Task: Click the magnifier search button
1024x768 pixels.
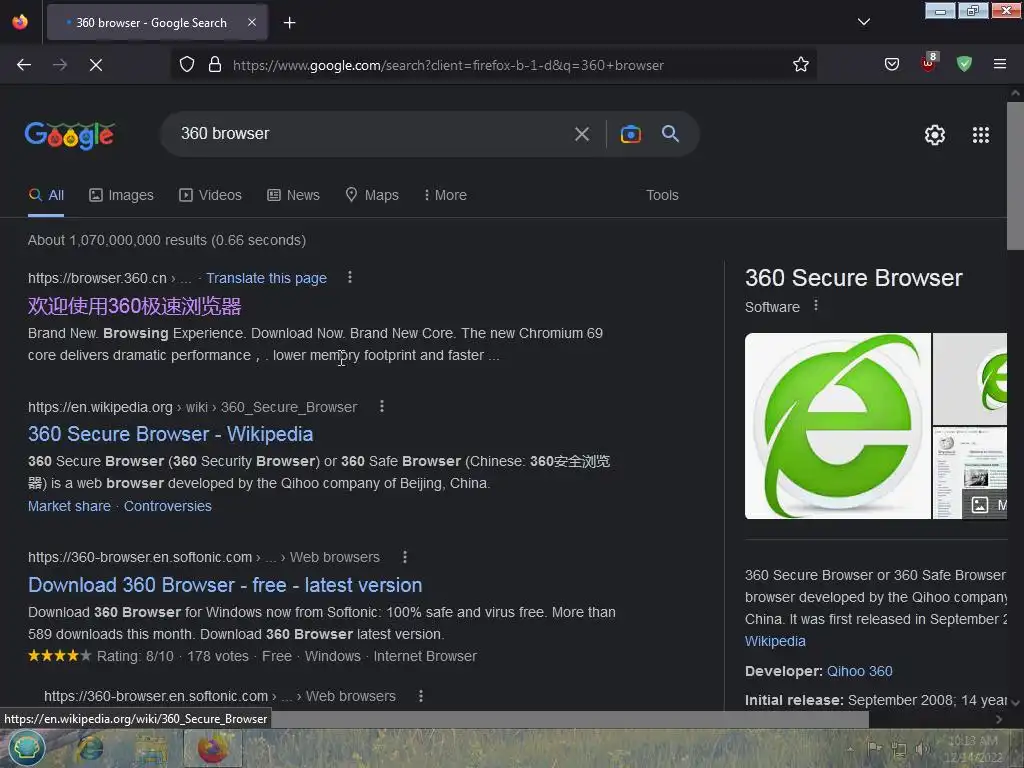Action: (670, 133)
